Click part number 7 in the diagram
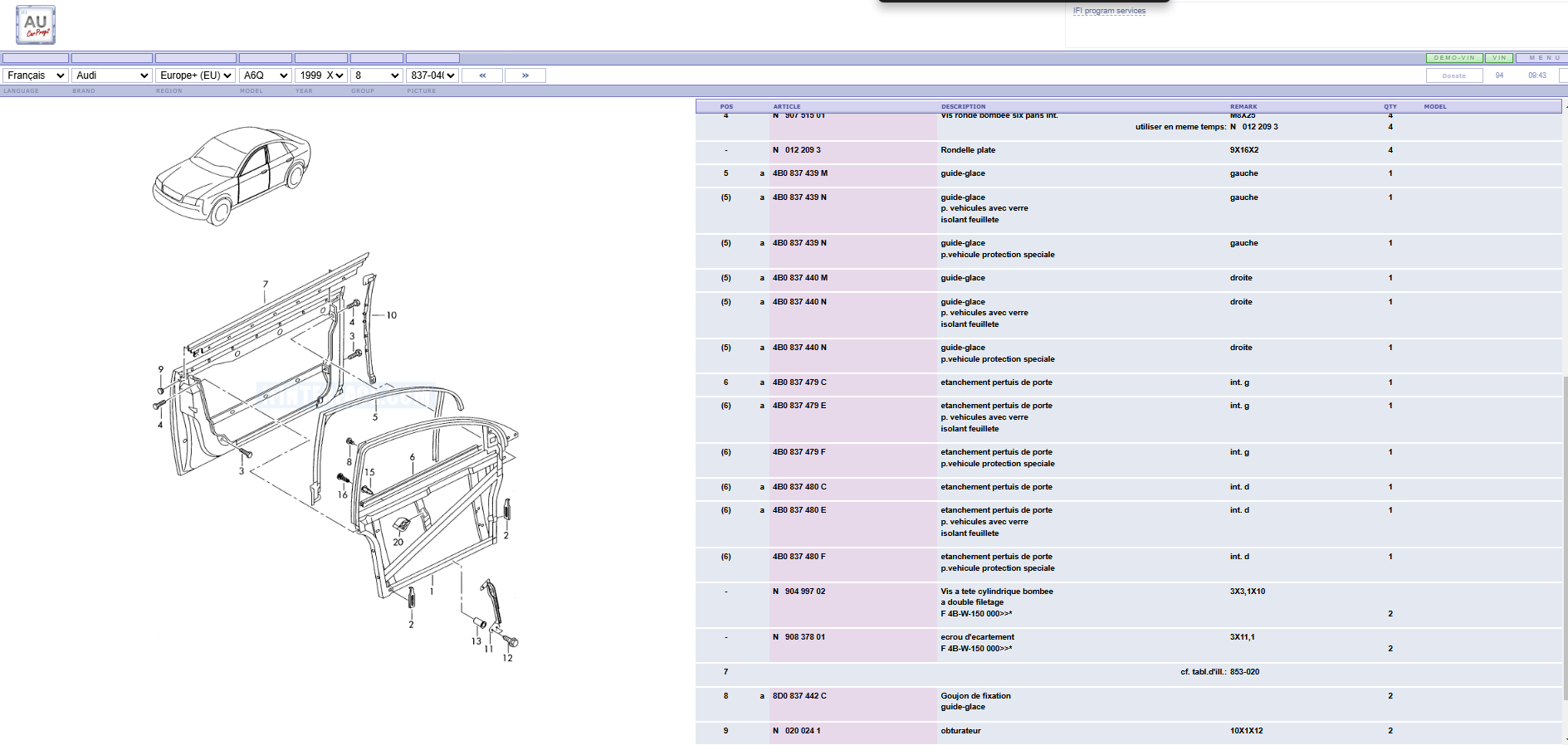 (266, 285)
